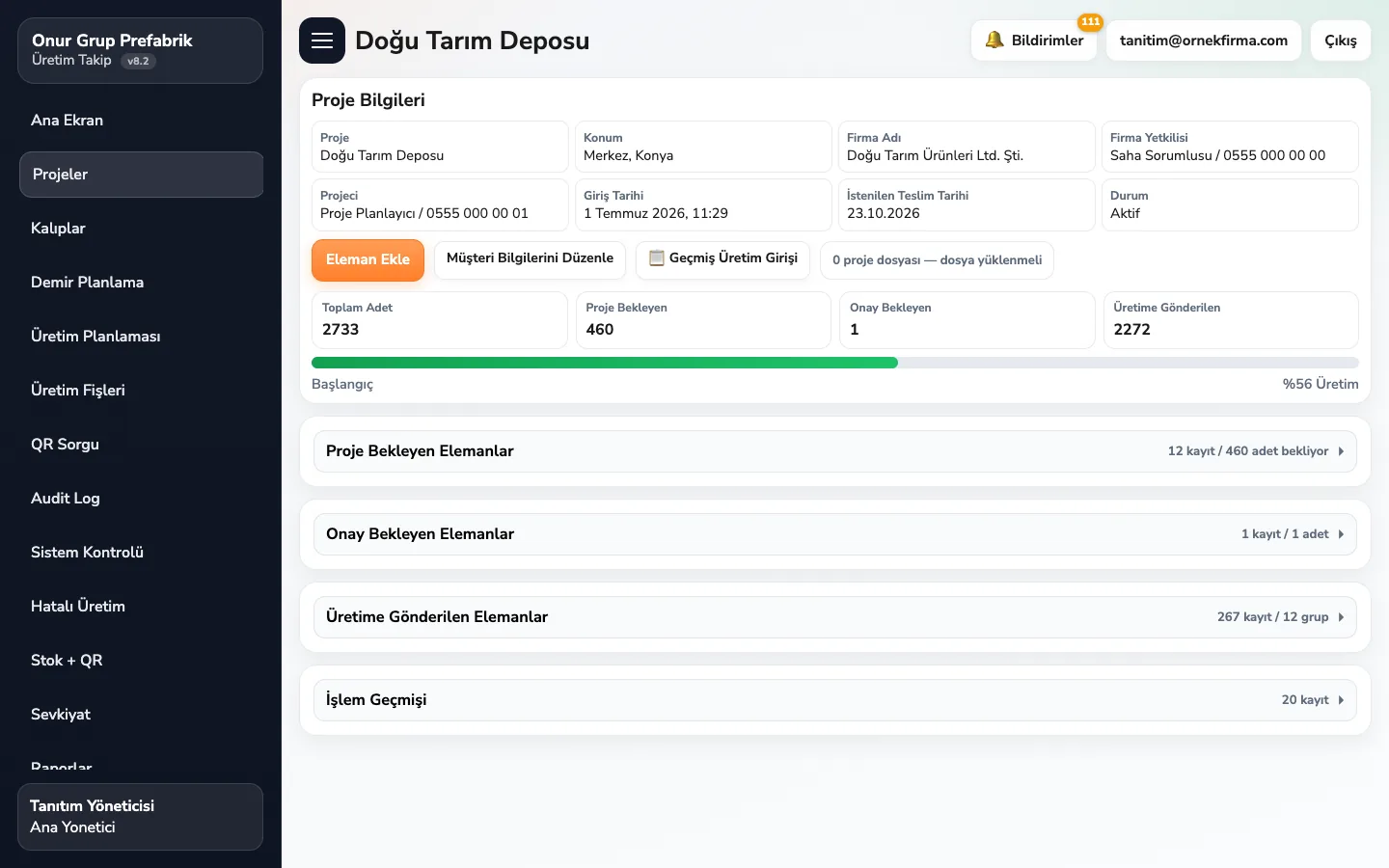
Task: Click the notepad icon on Geçmiş Üretim Girişi
Action: [657, 258]
